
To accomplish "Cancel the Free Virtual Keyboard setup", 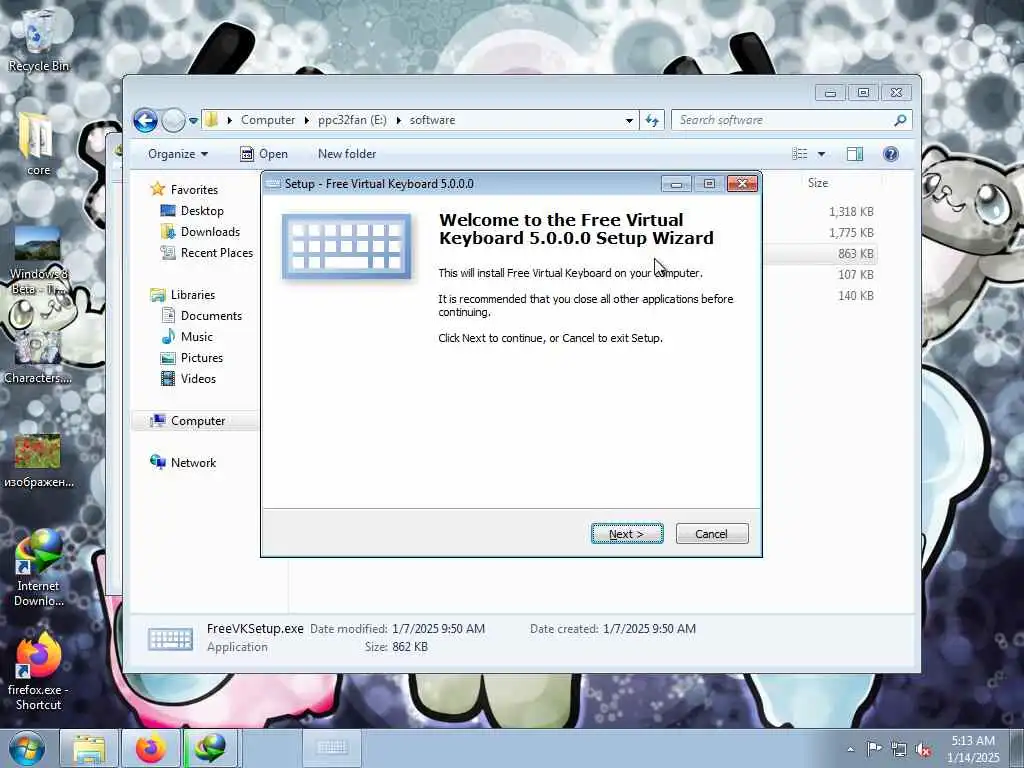I will (x=712, y=534).
